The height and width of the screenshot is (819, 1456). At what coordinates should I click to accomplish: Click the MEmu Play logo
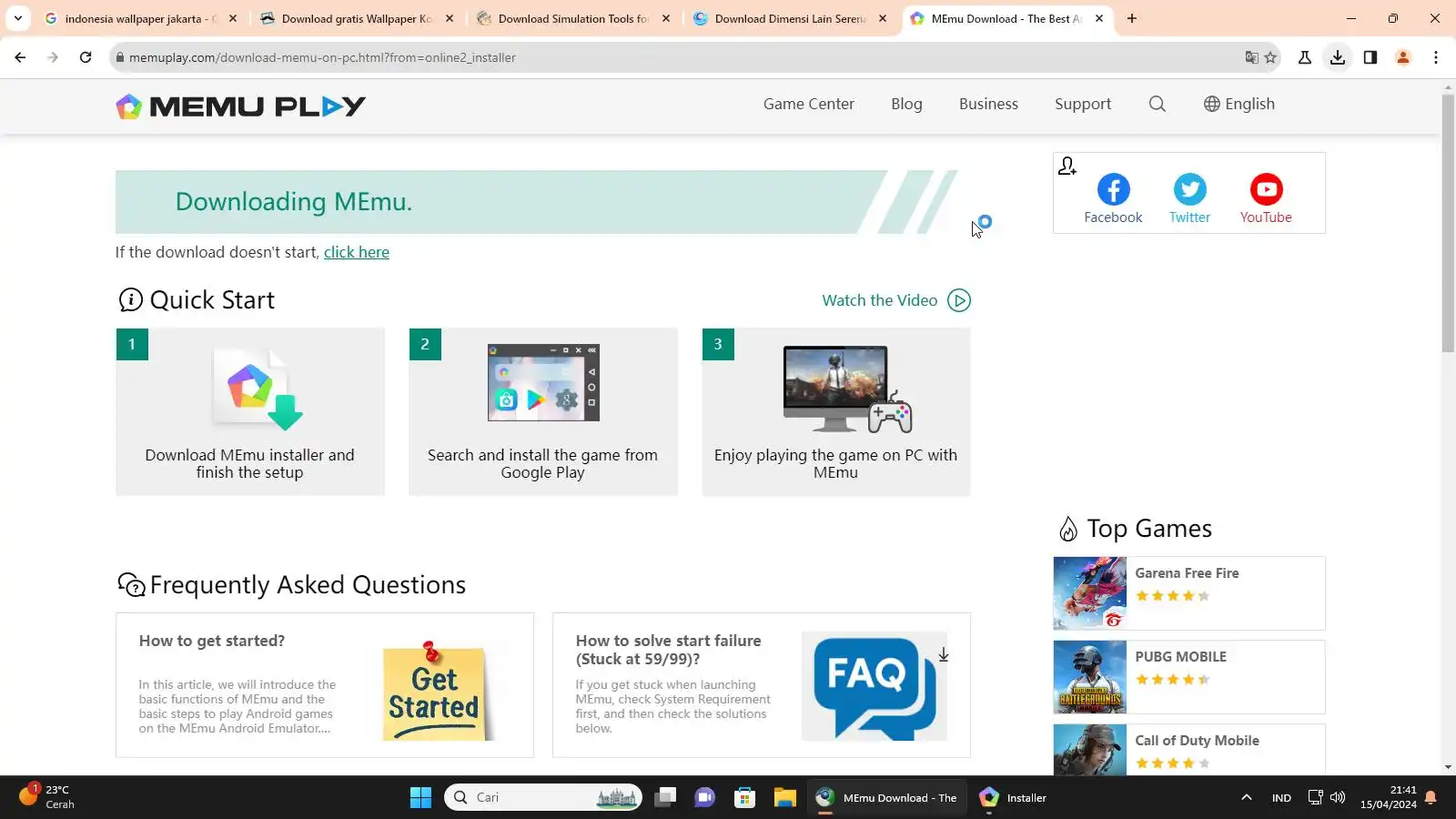pyautogui.click(x=241, y=106)
